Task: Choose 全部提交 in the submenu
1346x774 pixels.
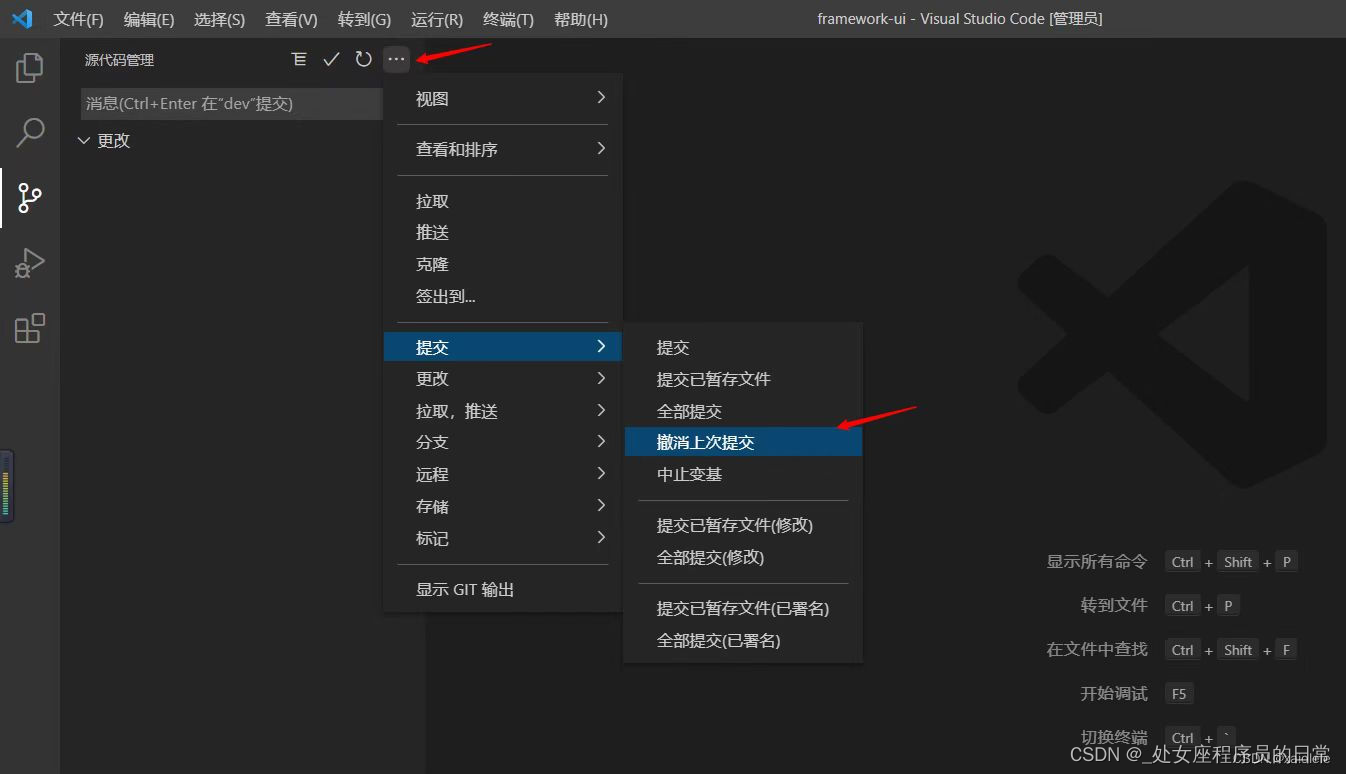Action: (743, 411)
